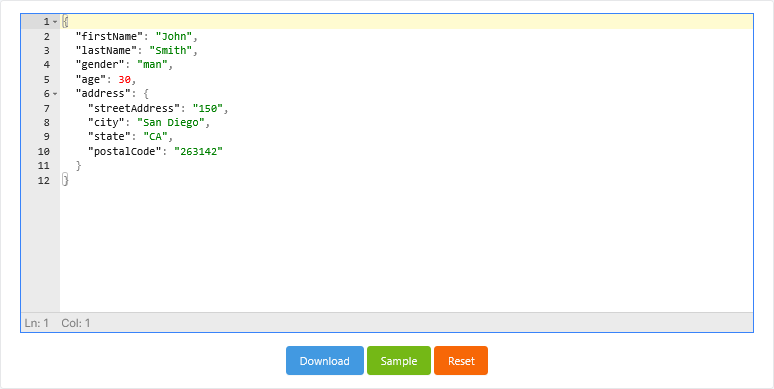The width and height of the screenshot is (774, 389).
Task: Click the closing brace on line 12
Action: (66, 180)
